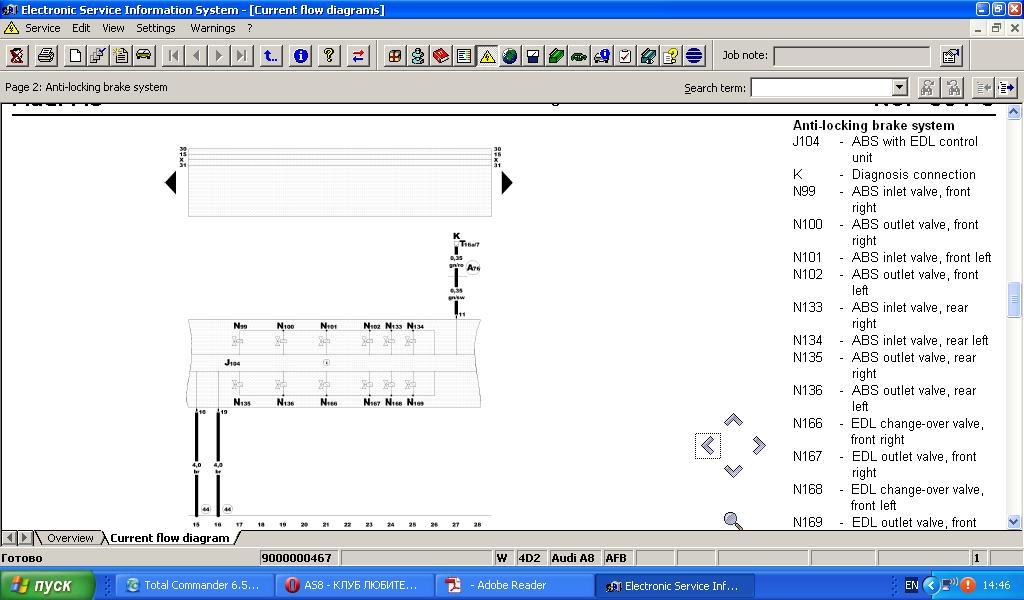Screen dimensions: 1024x600
Task: Click the Windows Start button 'пуск'
Action: tap(48, 586)
